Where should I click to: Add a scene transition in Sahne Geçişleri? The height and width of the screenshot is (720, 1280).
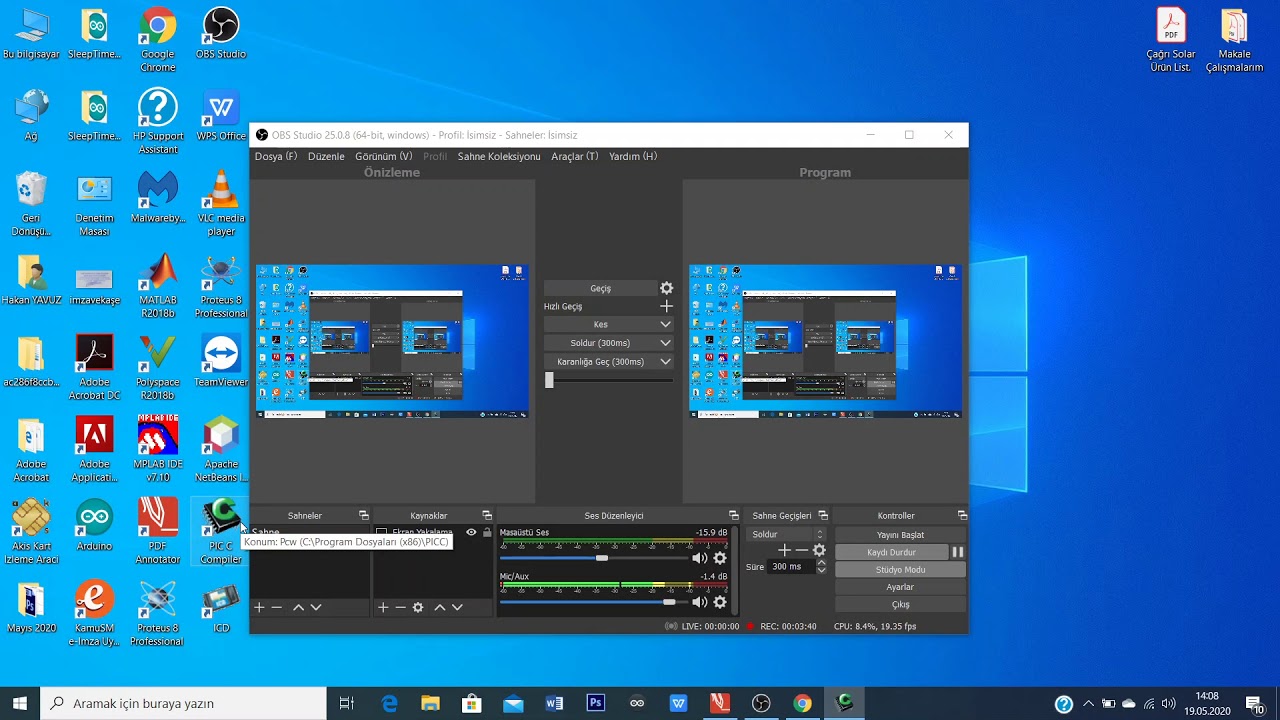tap(784, 550)
